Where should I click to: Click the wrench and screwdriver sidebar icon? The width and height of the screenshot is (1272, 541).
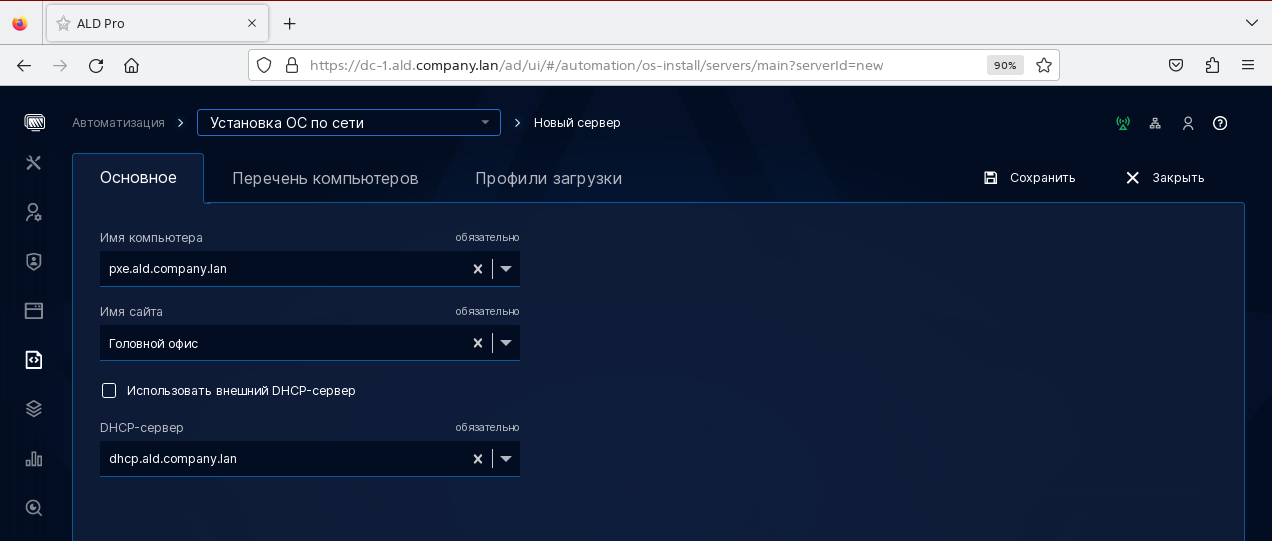click(x=34, y=163)
